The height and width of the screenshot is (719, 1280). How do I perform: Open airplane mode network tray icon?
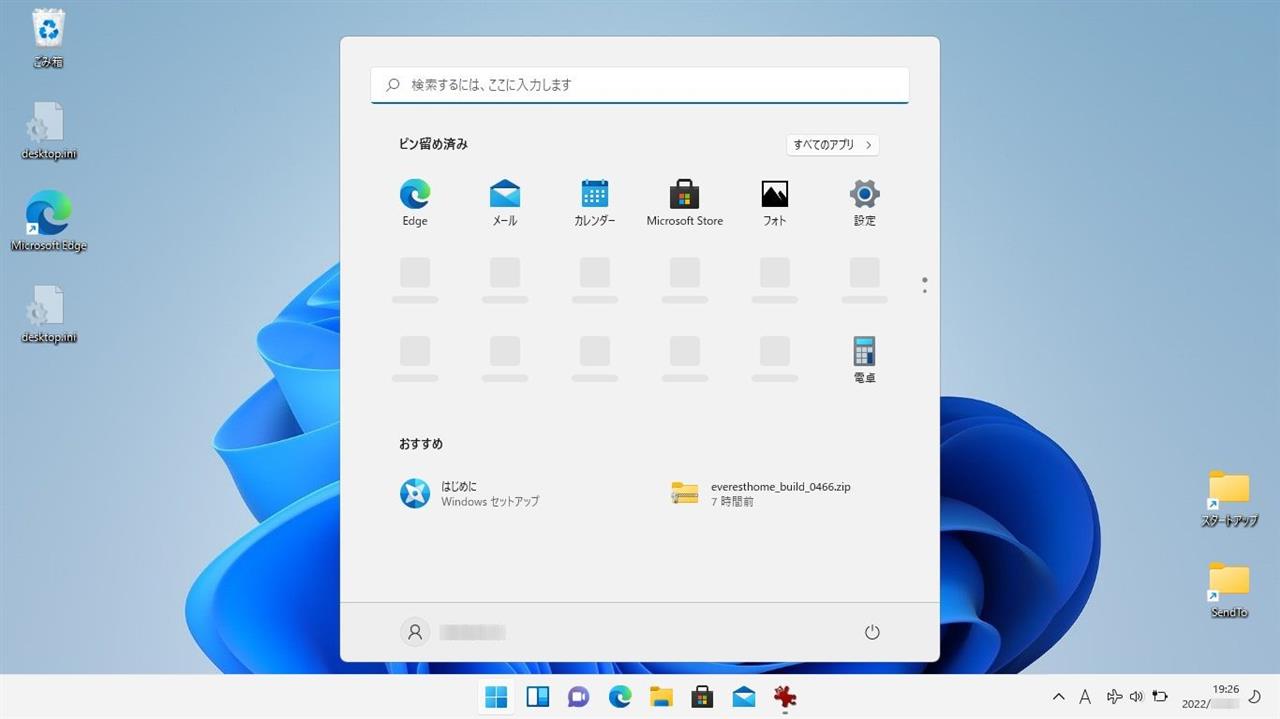1114,696
